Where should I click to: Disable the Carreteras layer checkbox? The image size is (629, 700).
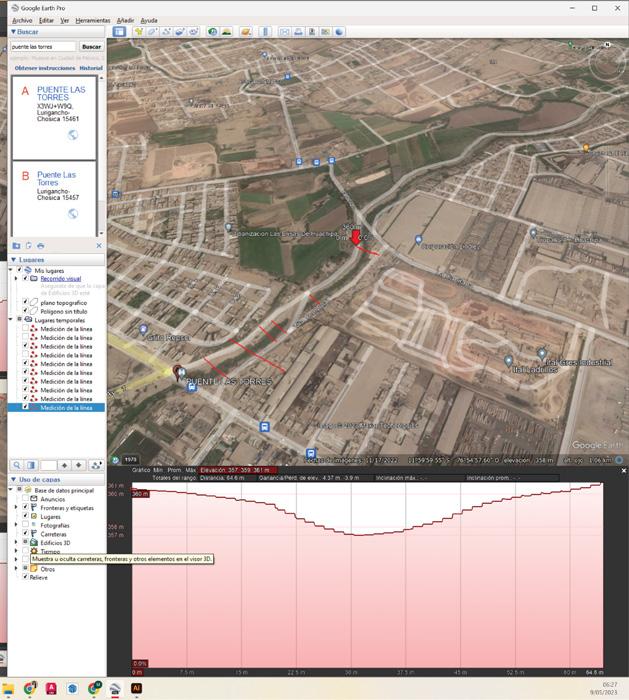[x=25, y=533]
